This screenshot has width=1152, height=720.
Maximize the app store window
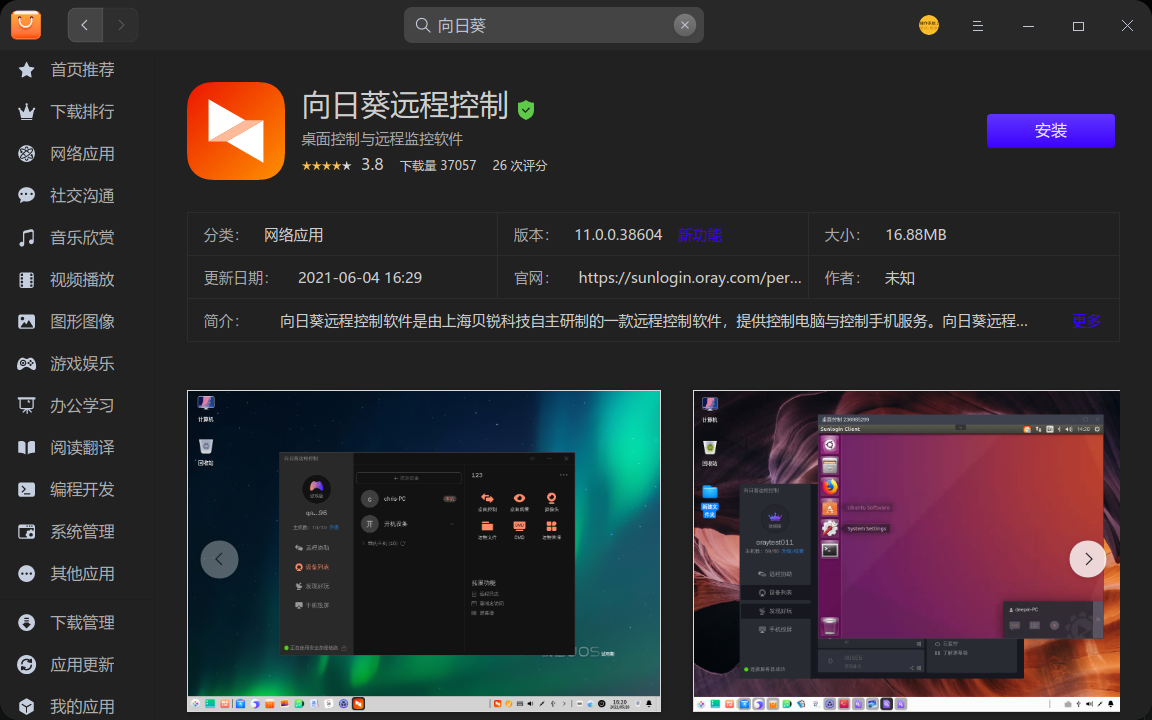pos(1078,26)
